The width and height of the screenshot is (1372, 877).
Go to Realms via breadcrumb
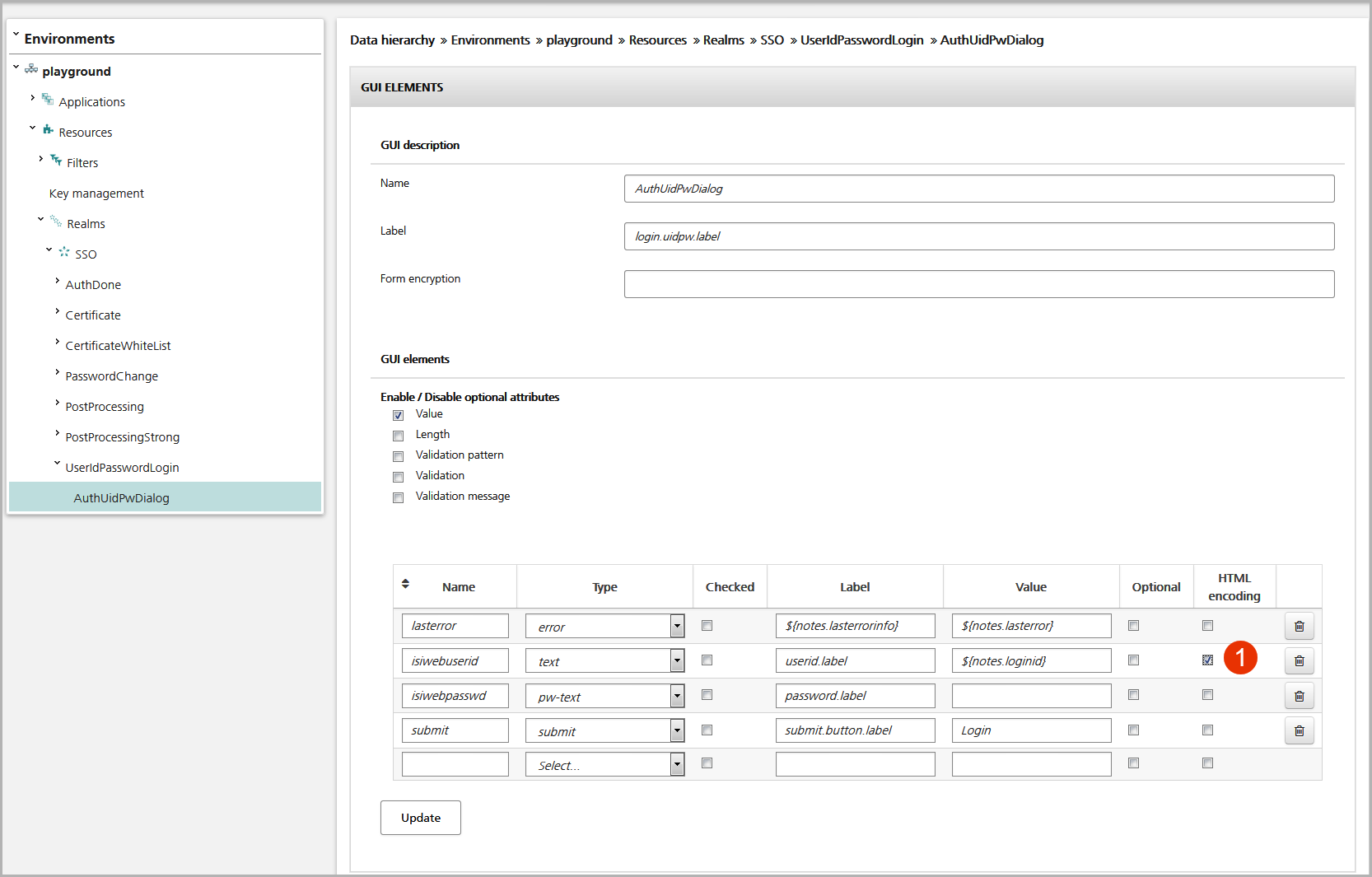pyautogui.click(x=723, y=40)
